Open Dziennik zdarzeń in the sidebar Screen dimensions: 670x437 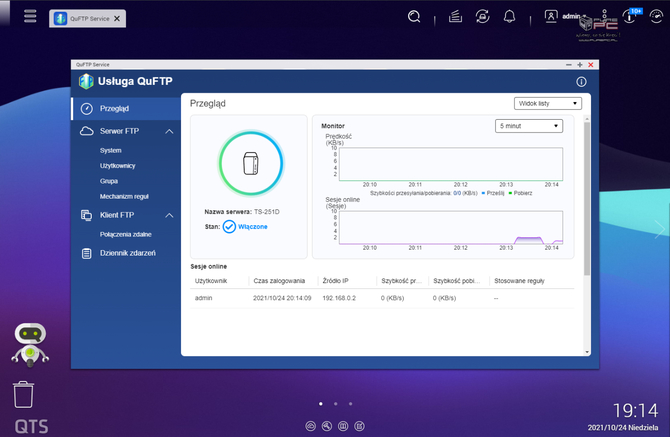coord(126,253)
